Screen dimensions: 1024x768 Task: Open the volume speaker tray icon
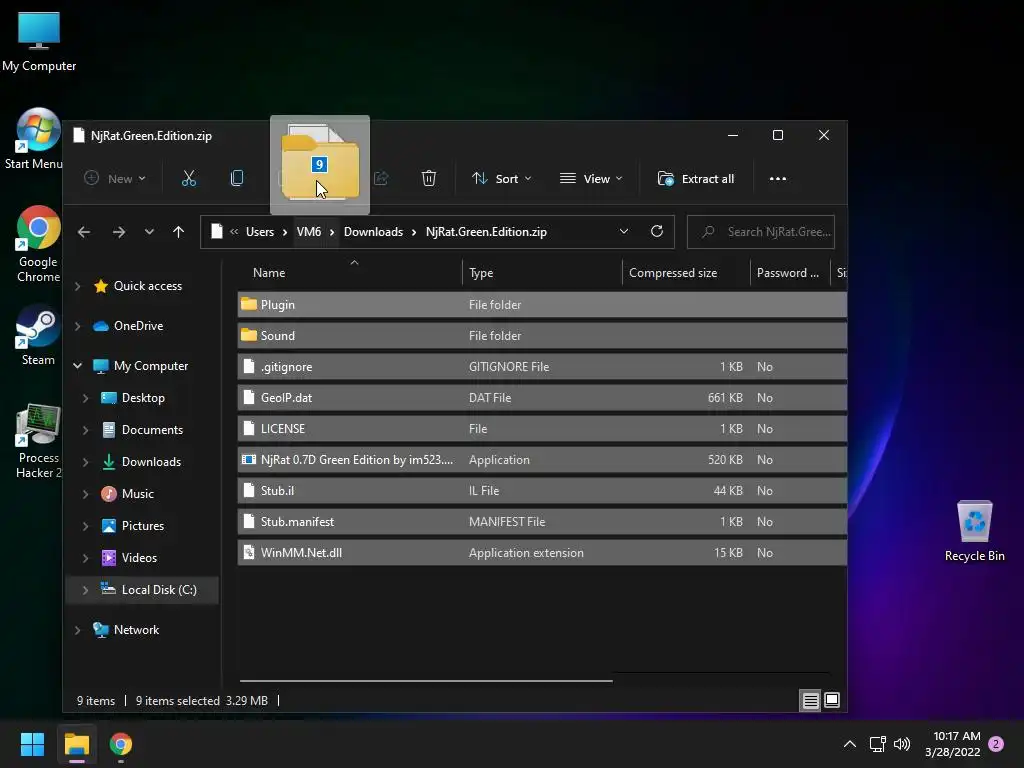pos(902,744)
